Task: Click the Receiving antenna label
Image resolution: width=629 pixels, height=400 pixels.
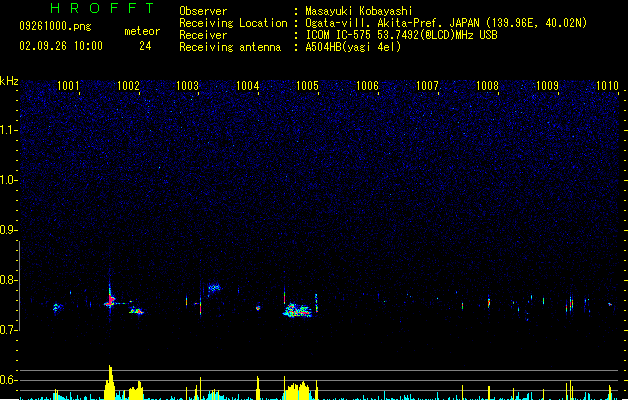Action: (x=230, y=47)
